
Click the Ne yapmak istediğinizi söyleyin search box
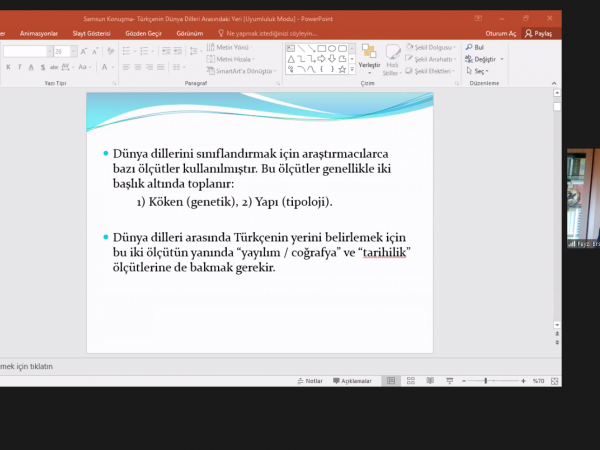[267, 34]
